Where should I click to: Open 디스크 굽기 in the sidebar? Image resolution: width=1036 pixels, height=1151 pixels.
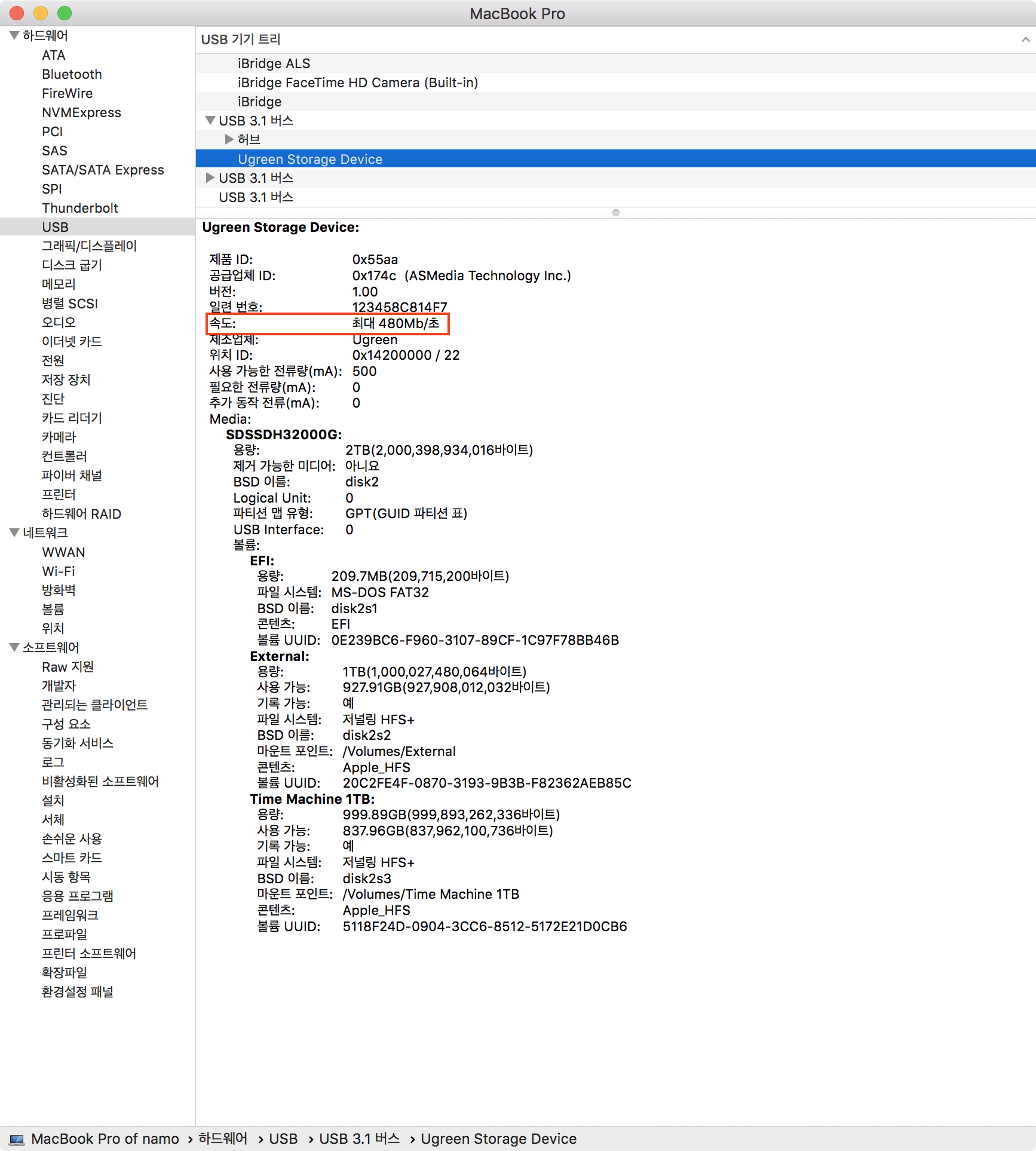point(72,265)
